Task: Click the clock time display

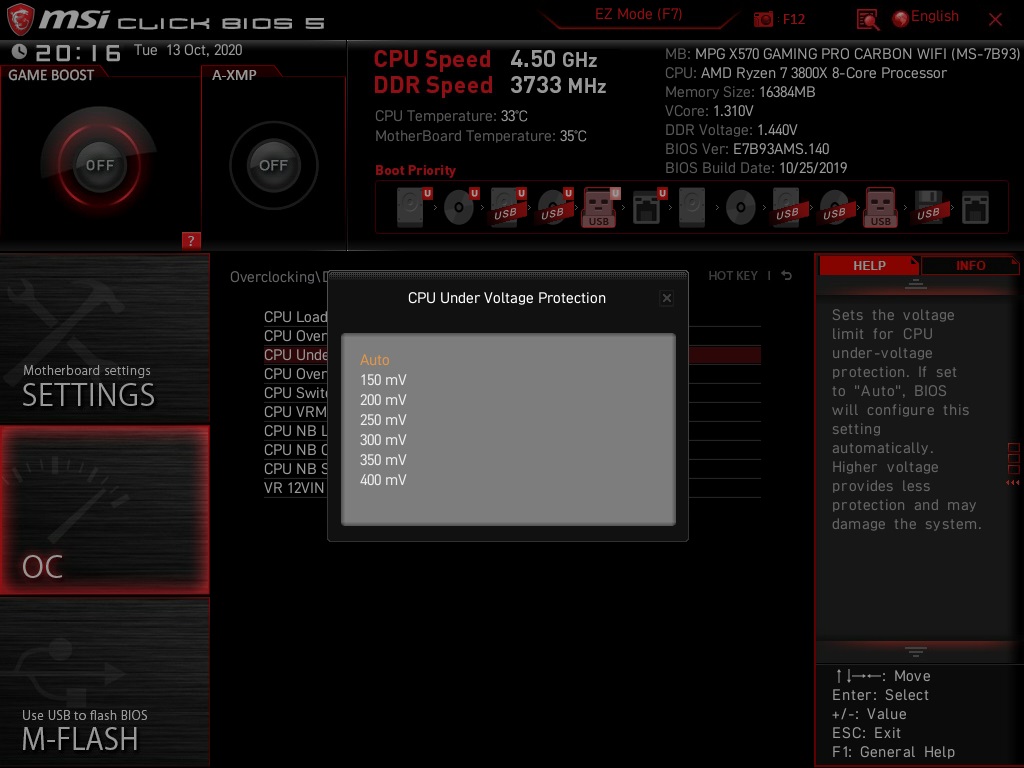Action: pyautogui.click(x=78, y=52)
